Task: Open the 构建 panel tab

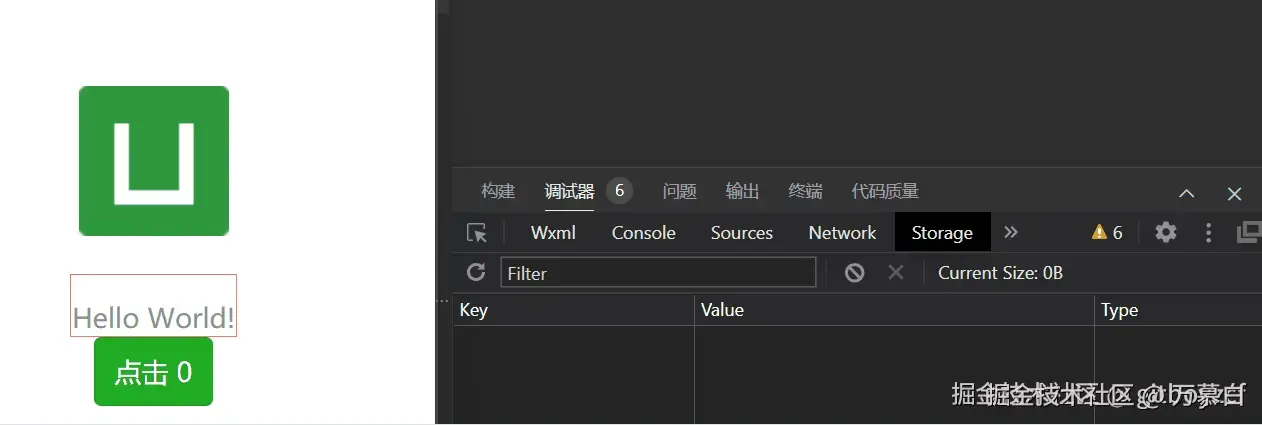Action: [x=498, y=191]
